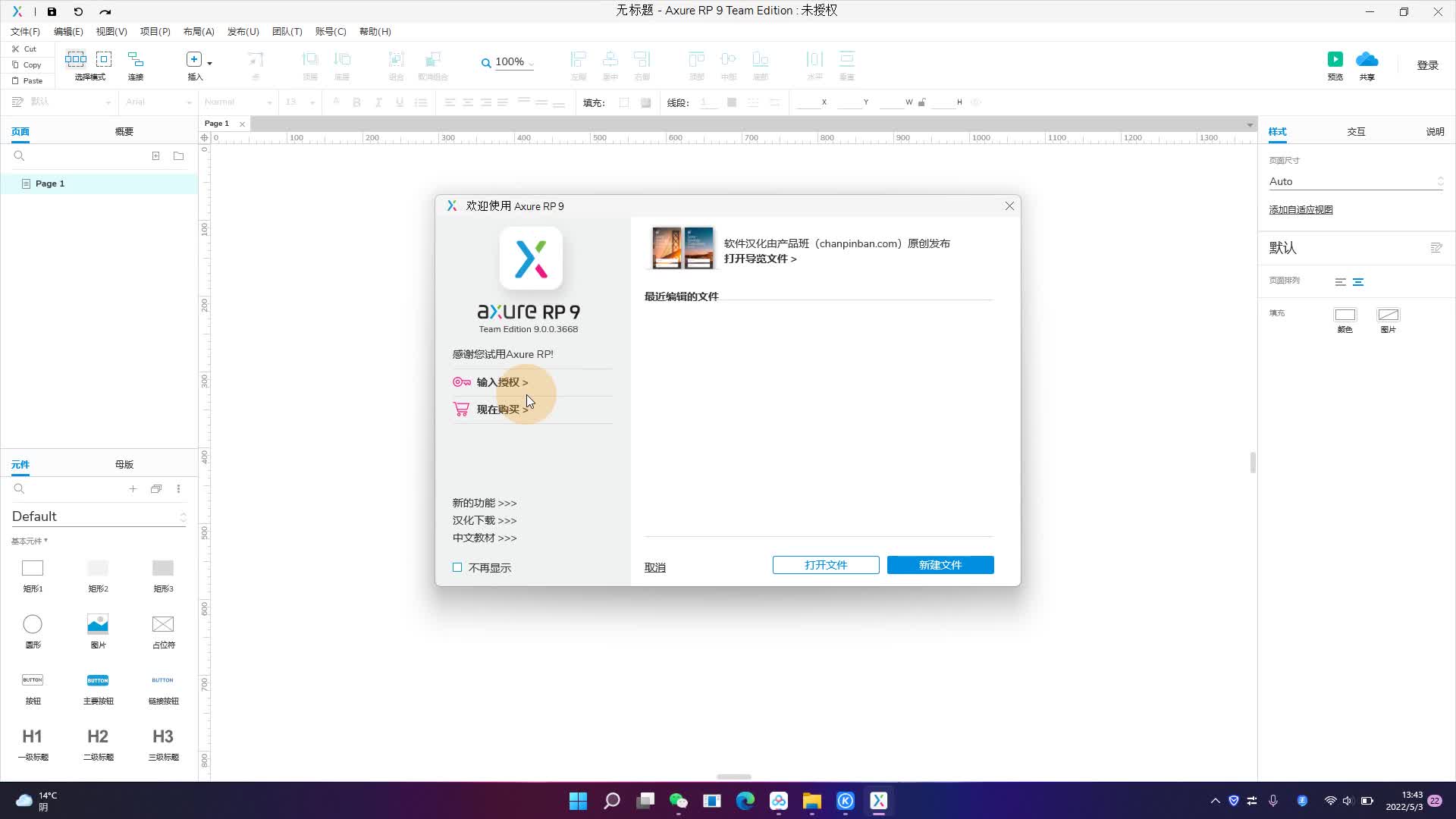Open the 插入 dropdown arrow
The height and width of the screenshot is (819, 1456).
(210, 63)
